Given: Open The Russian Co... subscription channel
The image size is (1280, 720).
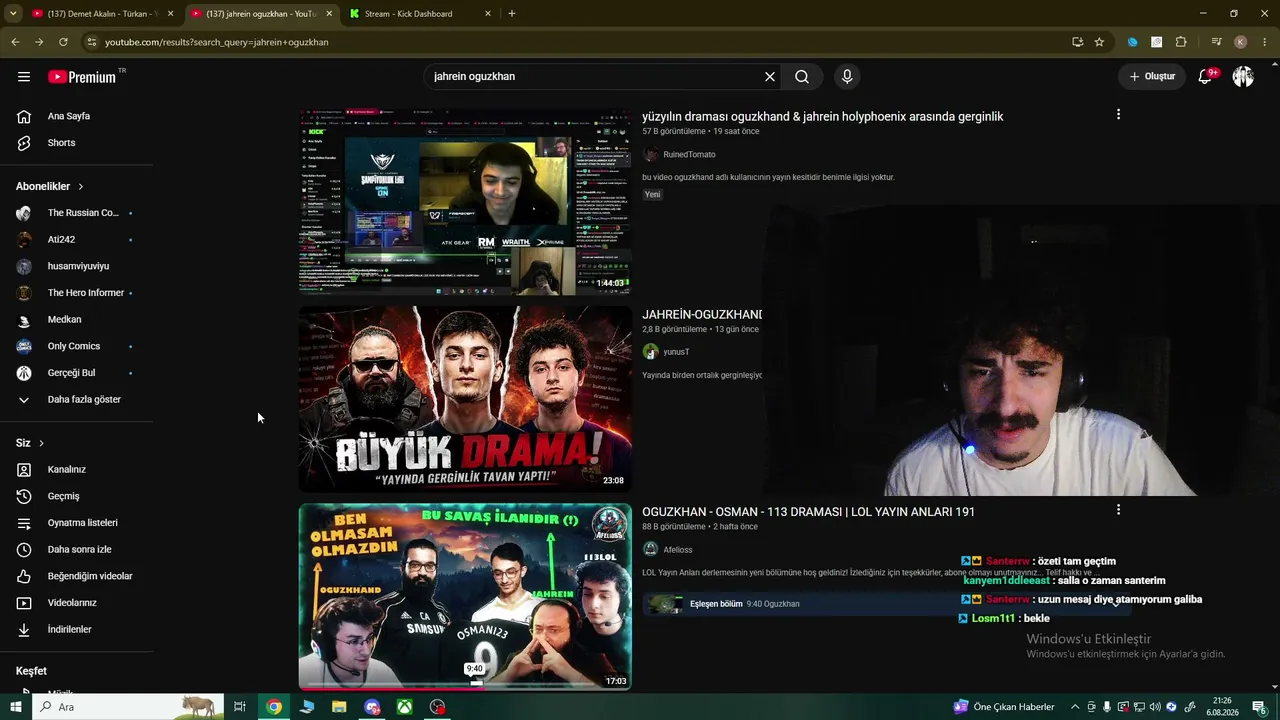Looking at the screenshot, I should coord(77,213).
